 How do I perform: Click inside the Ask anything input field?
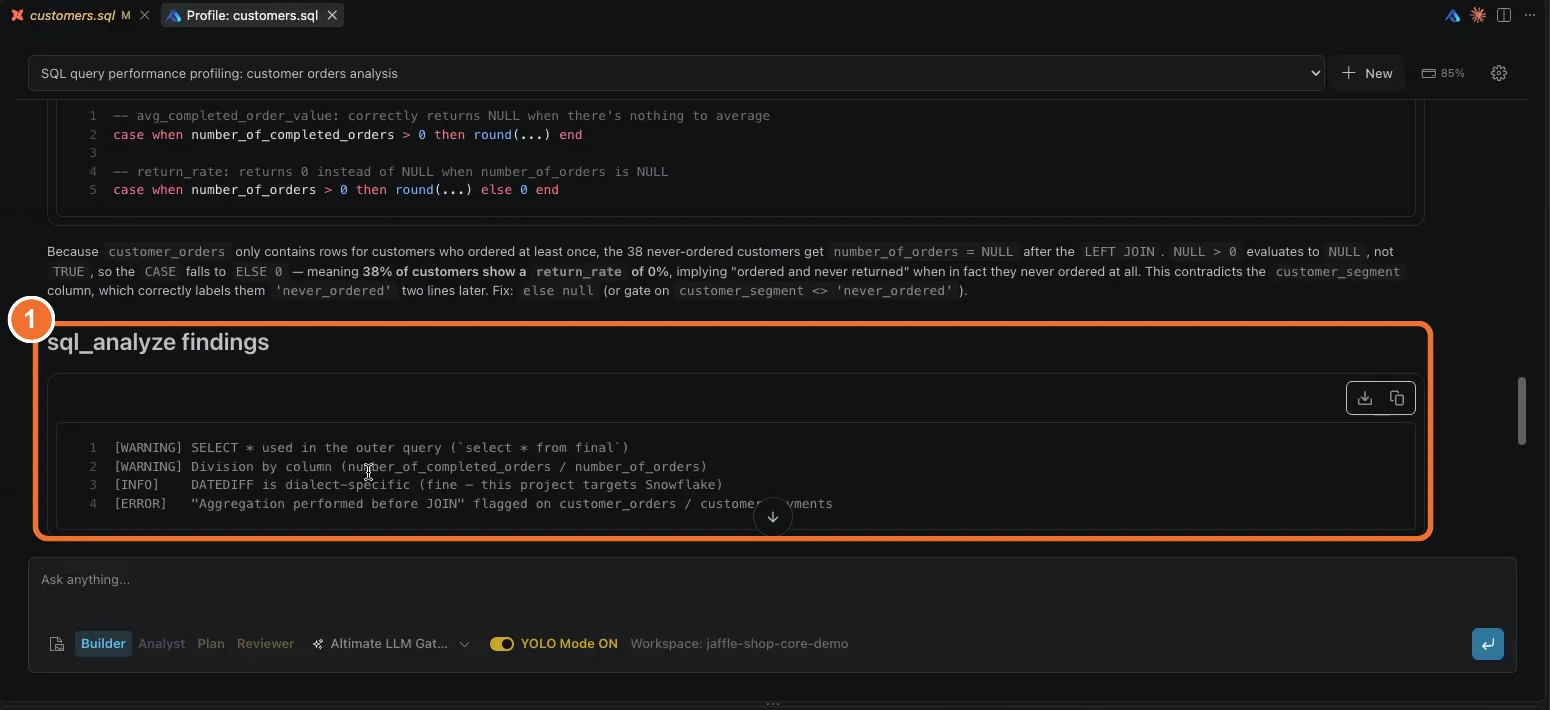[772, 580]
